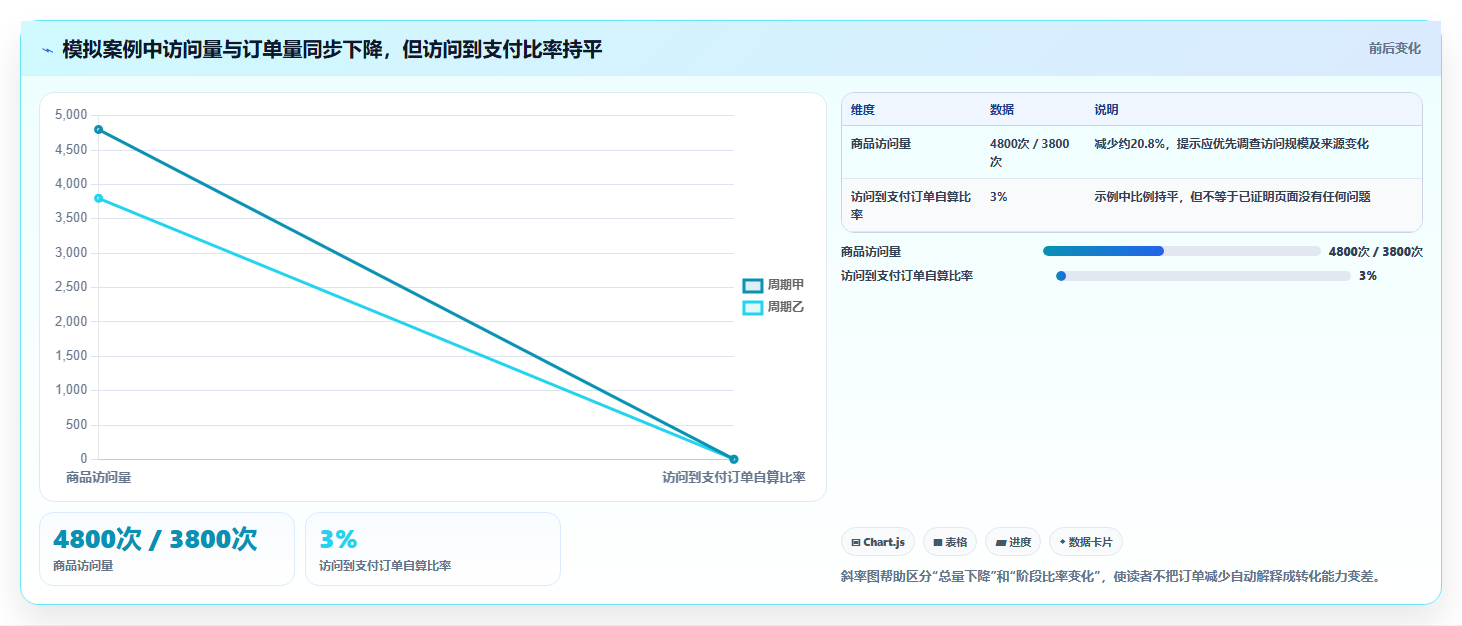Click the Chart.js tag chip
This screenshot has height=626, width=1462.
[878, 542]
